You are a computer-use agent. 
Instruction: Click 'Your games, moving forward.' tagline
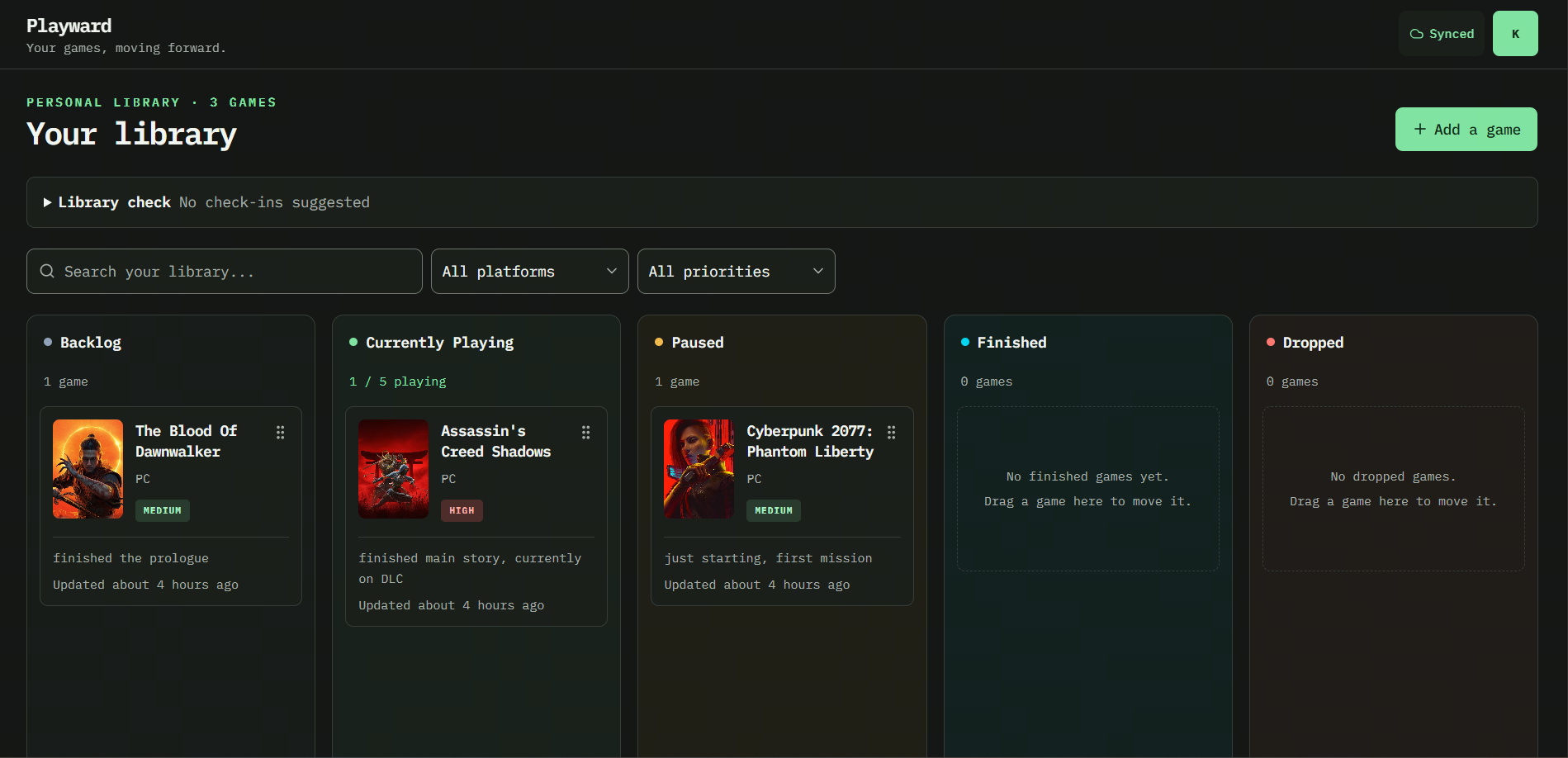126,48
